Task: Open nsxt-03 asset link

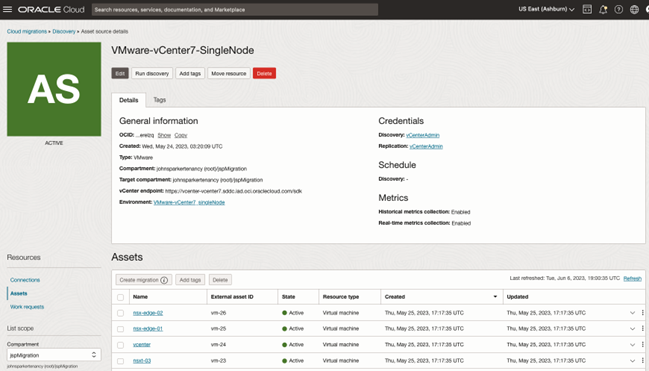Action: [x=142, y=361]
